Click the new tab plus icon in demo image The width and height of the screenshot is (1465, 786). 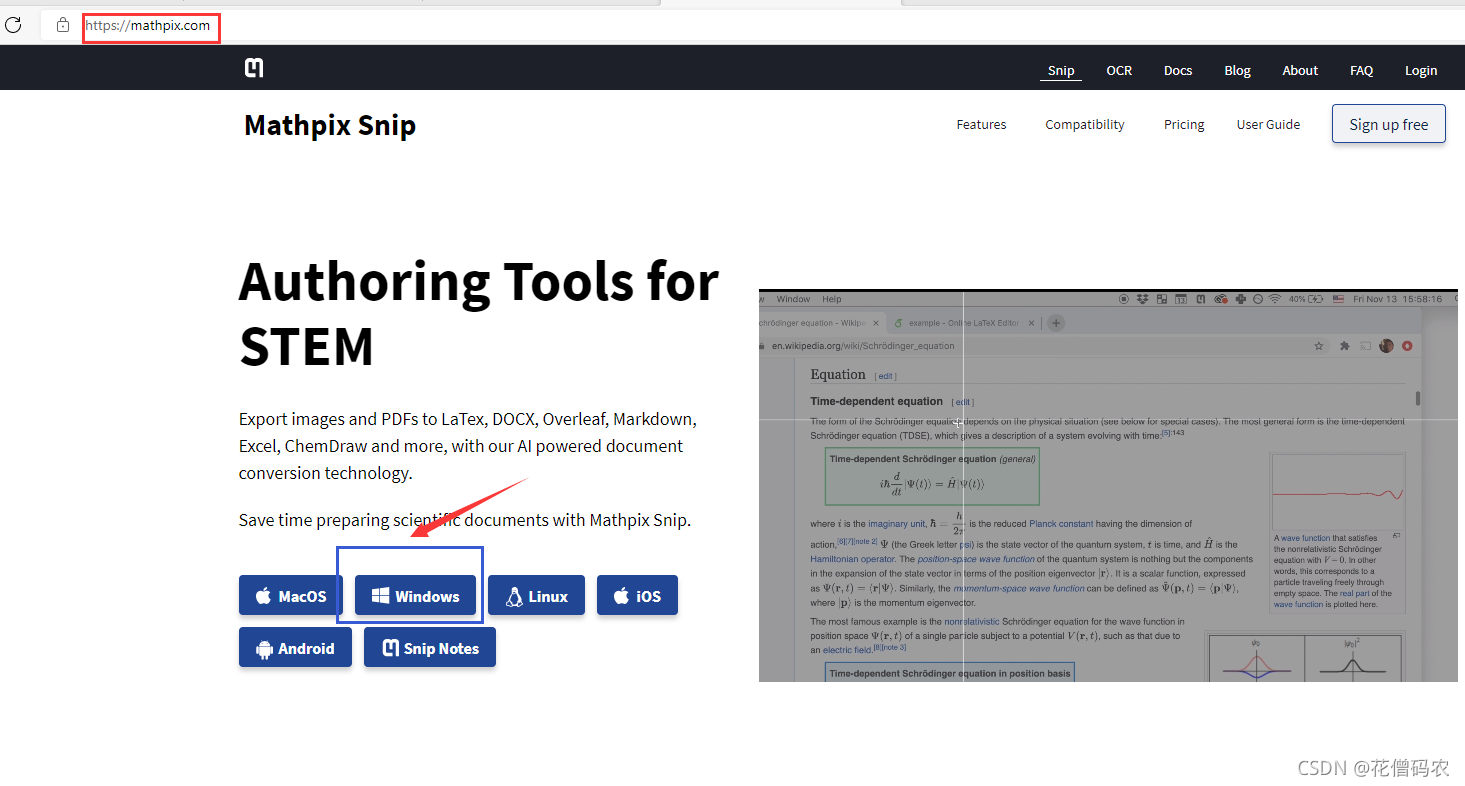point(1056,323)
